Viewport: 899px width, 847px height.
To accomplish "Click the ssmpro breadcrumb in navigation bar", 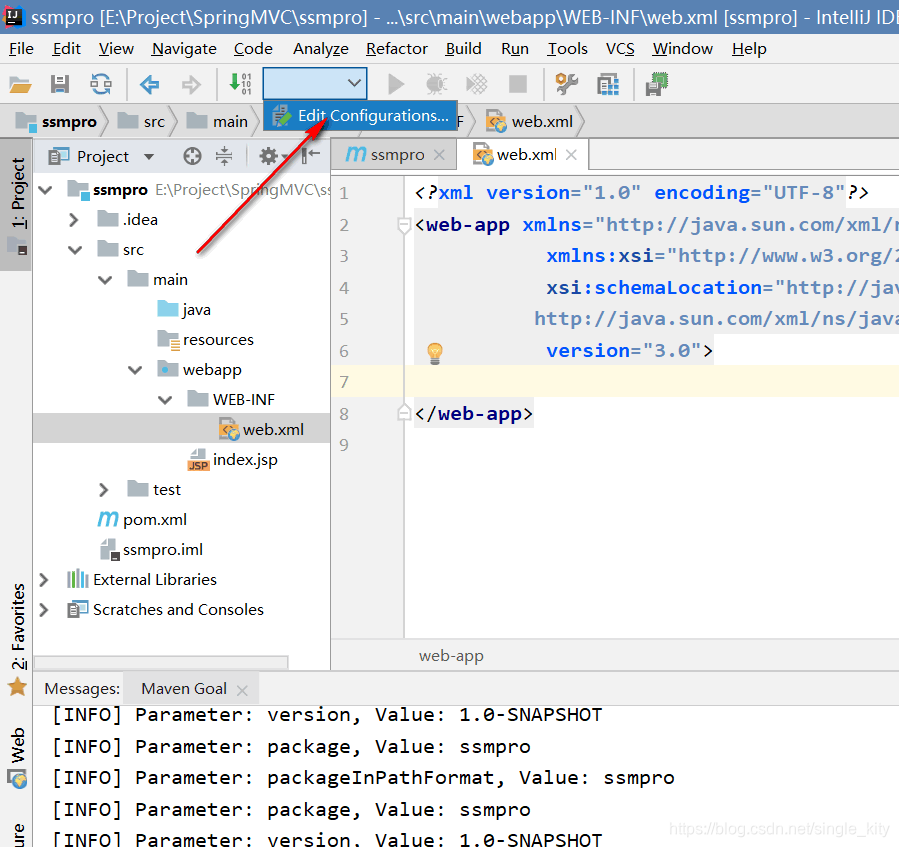I will 57,122.
